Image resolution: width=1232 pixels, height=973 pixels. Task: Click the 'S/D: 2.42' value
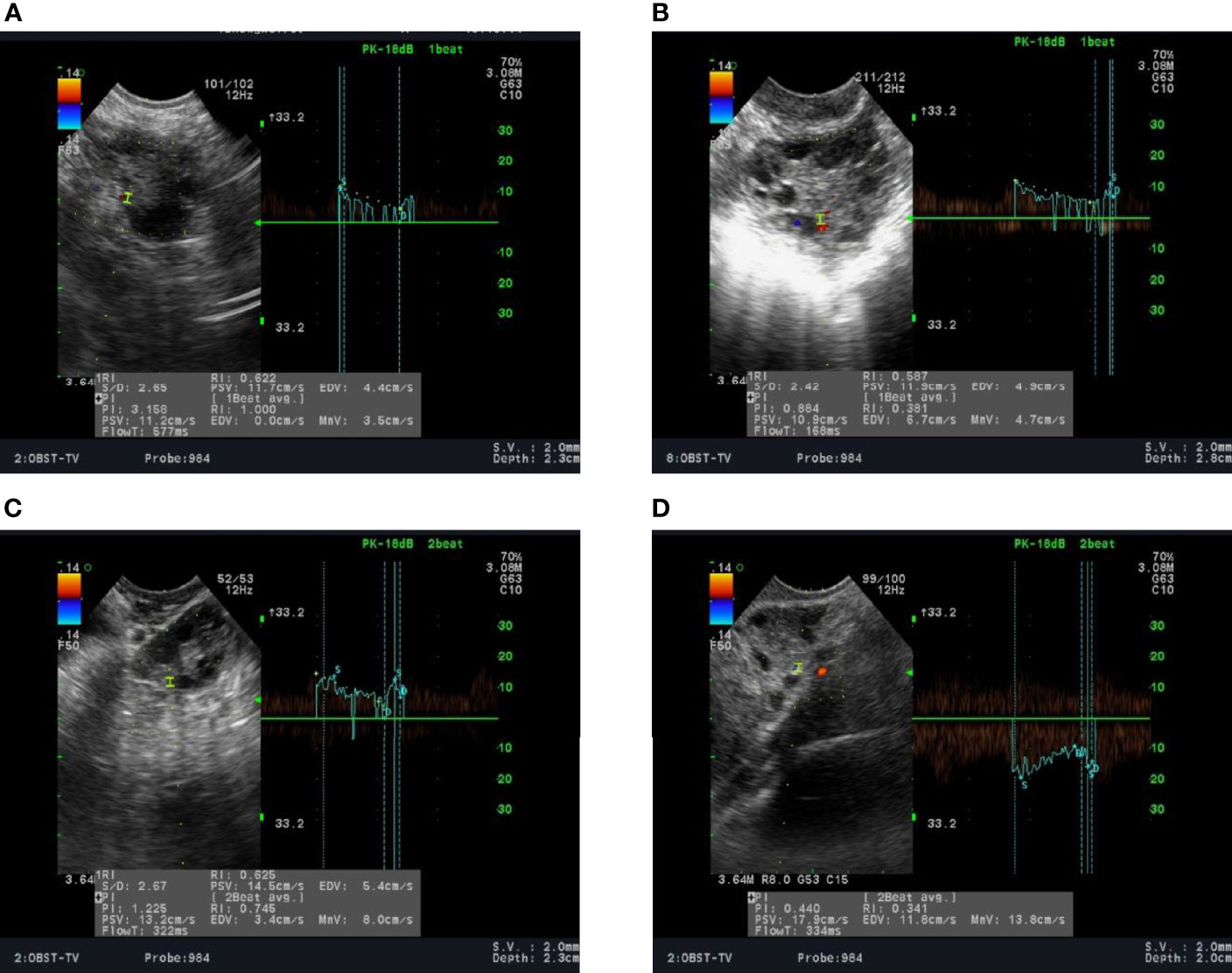click(786, 386)
